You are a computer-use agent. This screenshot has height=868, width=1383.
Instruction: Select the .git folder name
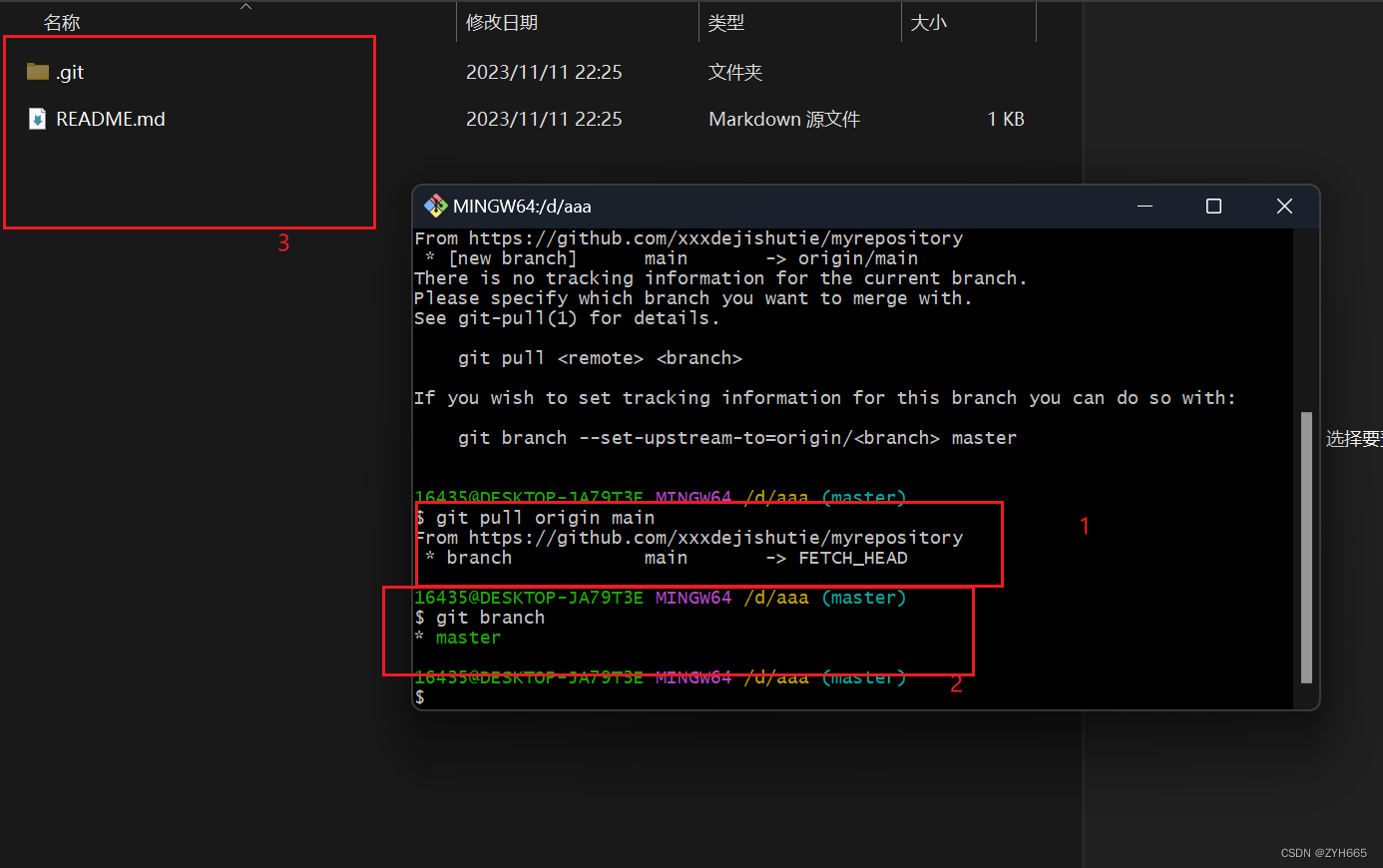pyautogui.click(x=70, y=72)
